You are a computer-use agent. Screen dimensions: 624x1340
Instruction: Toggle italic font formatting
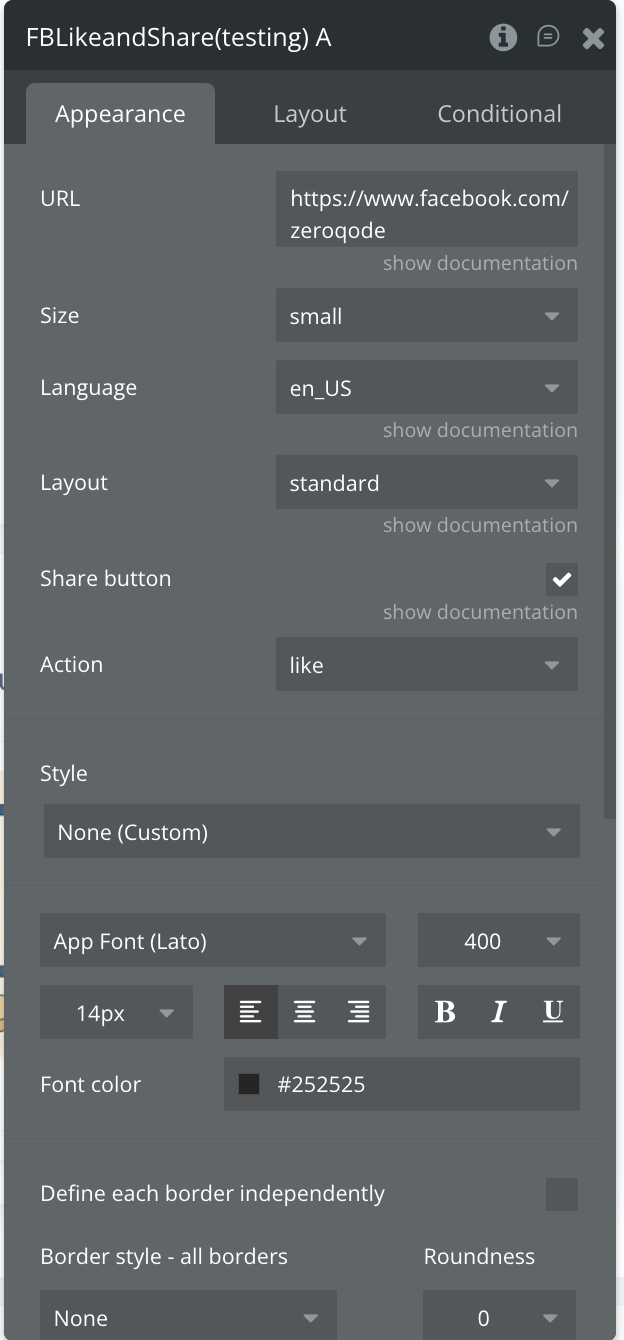pos(499,1012)
